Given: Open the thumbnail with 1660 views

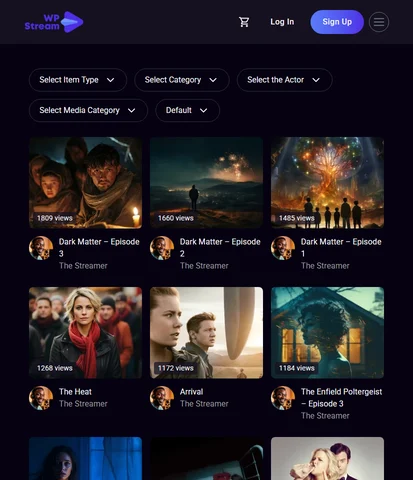Looking at the screenshot, I should coord(206,183).
